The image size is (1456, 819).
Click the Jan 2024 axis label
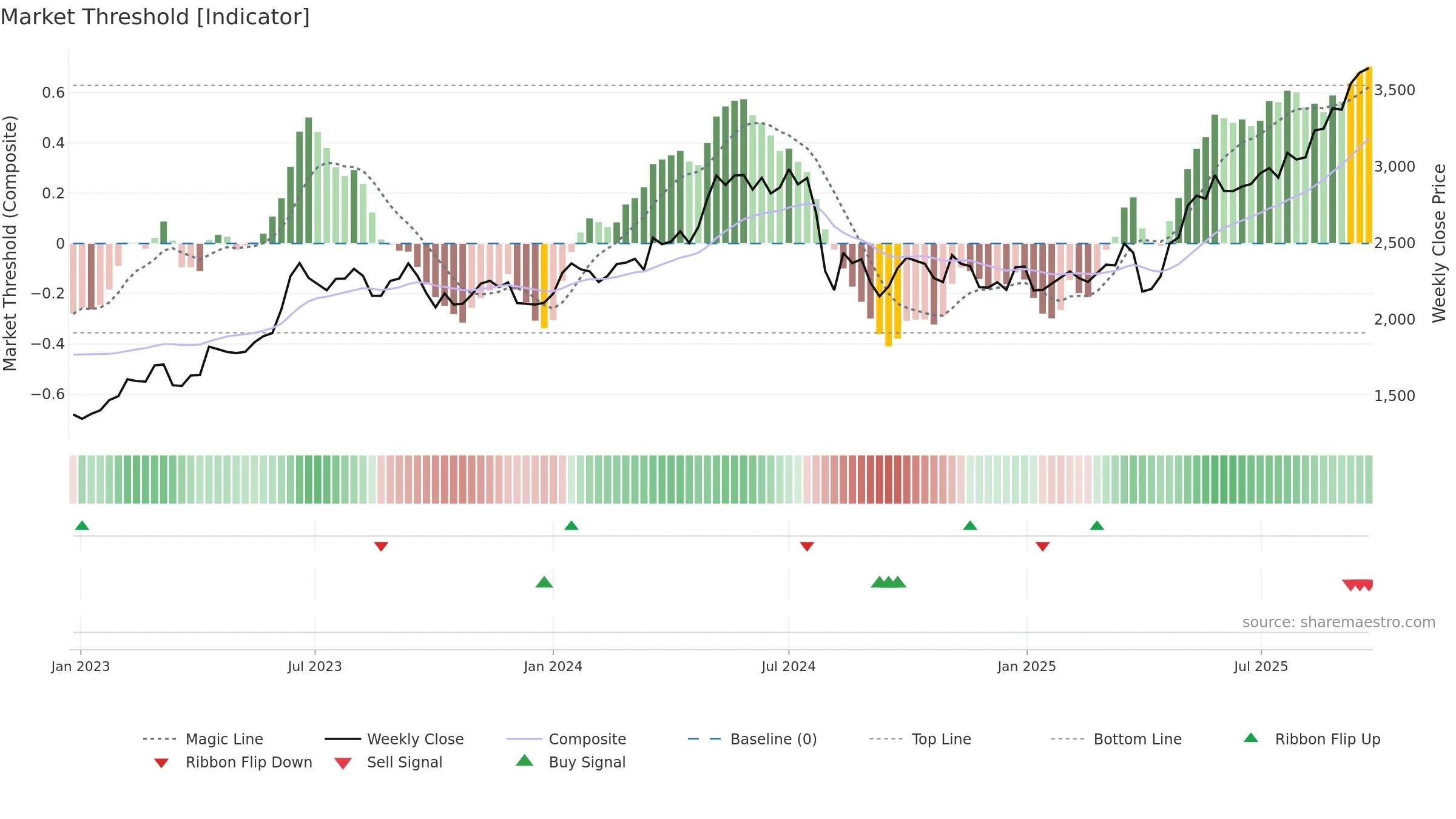[553, 666]
